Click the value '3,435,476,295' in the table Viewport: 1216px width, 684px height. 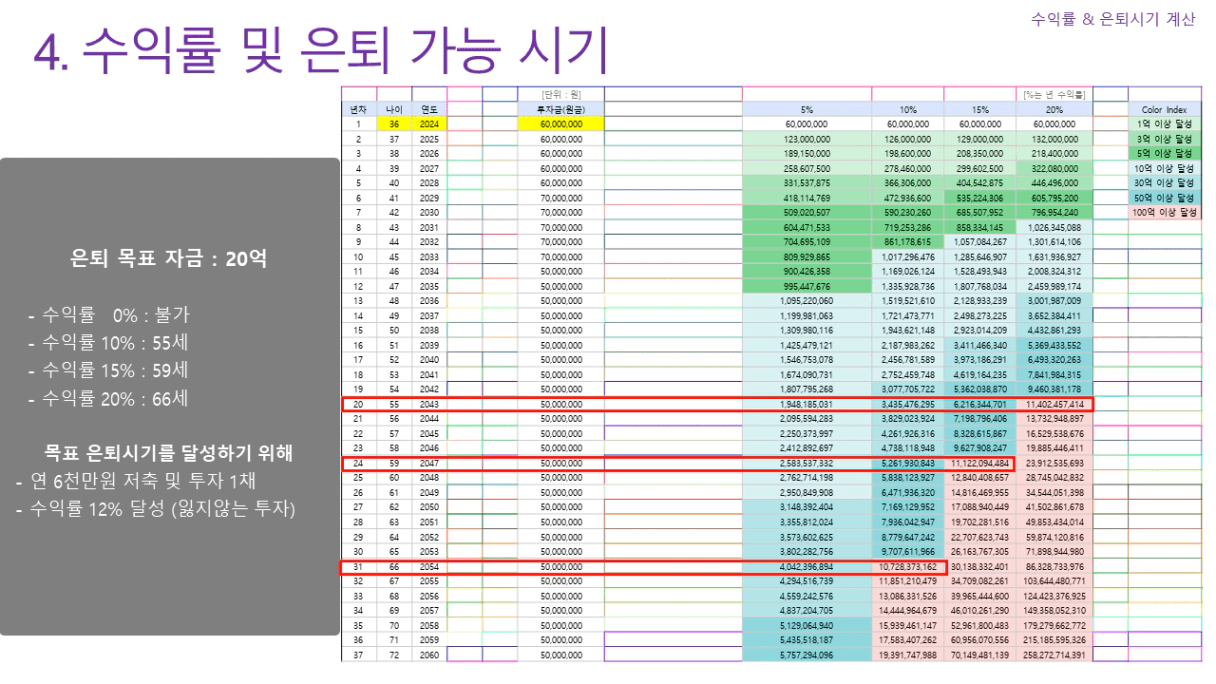[908, 404]
